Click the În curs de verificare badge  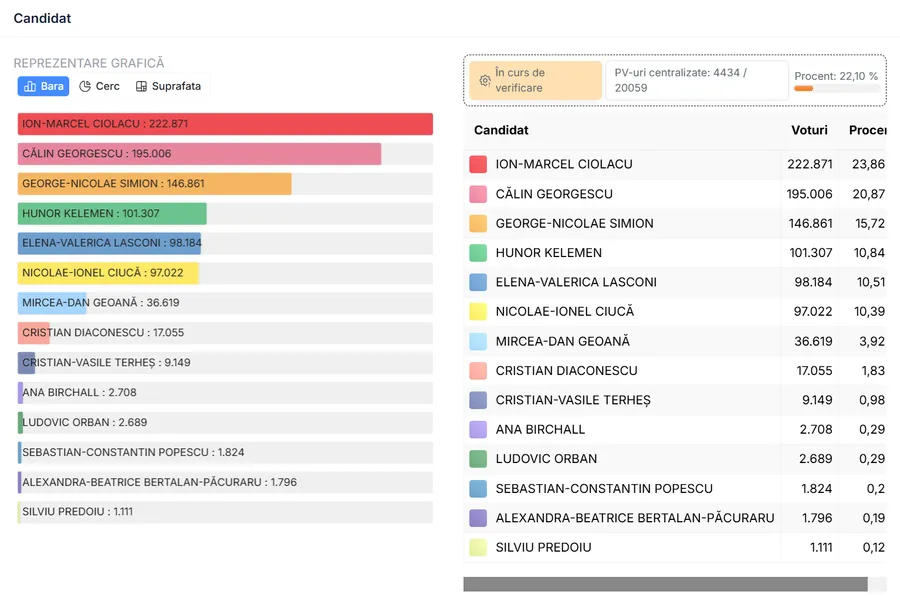tap(535, 81)
